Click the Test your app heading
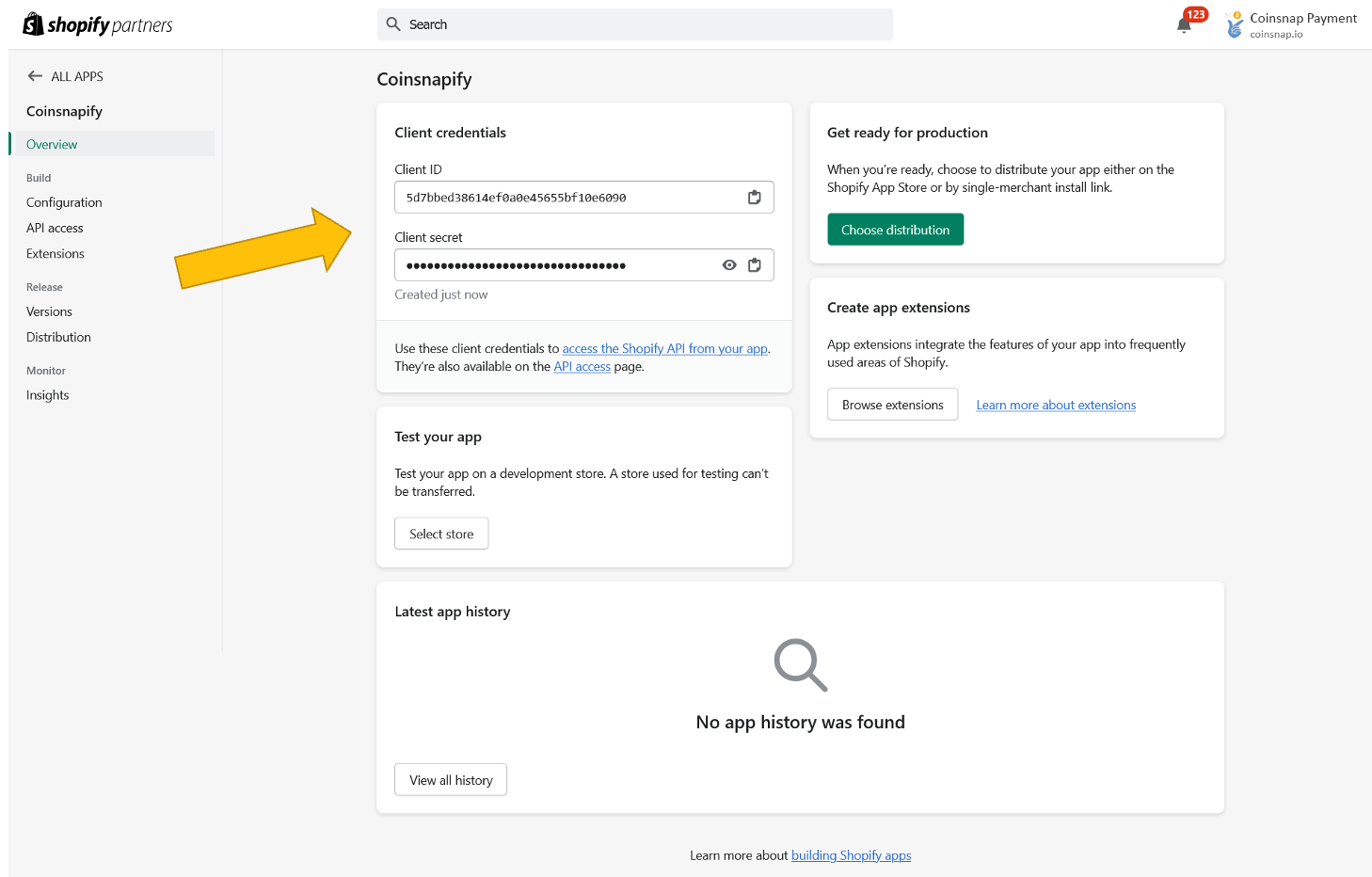This screenshot has height=877, width=1372. 439,437
